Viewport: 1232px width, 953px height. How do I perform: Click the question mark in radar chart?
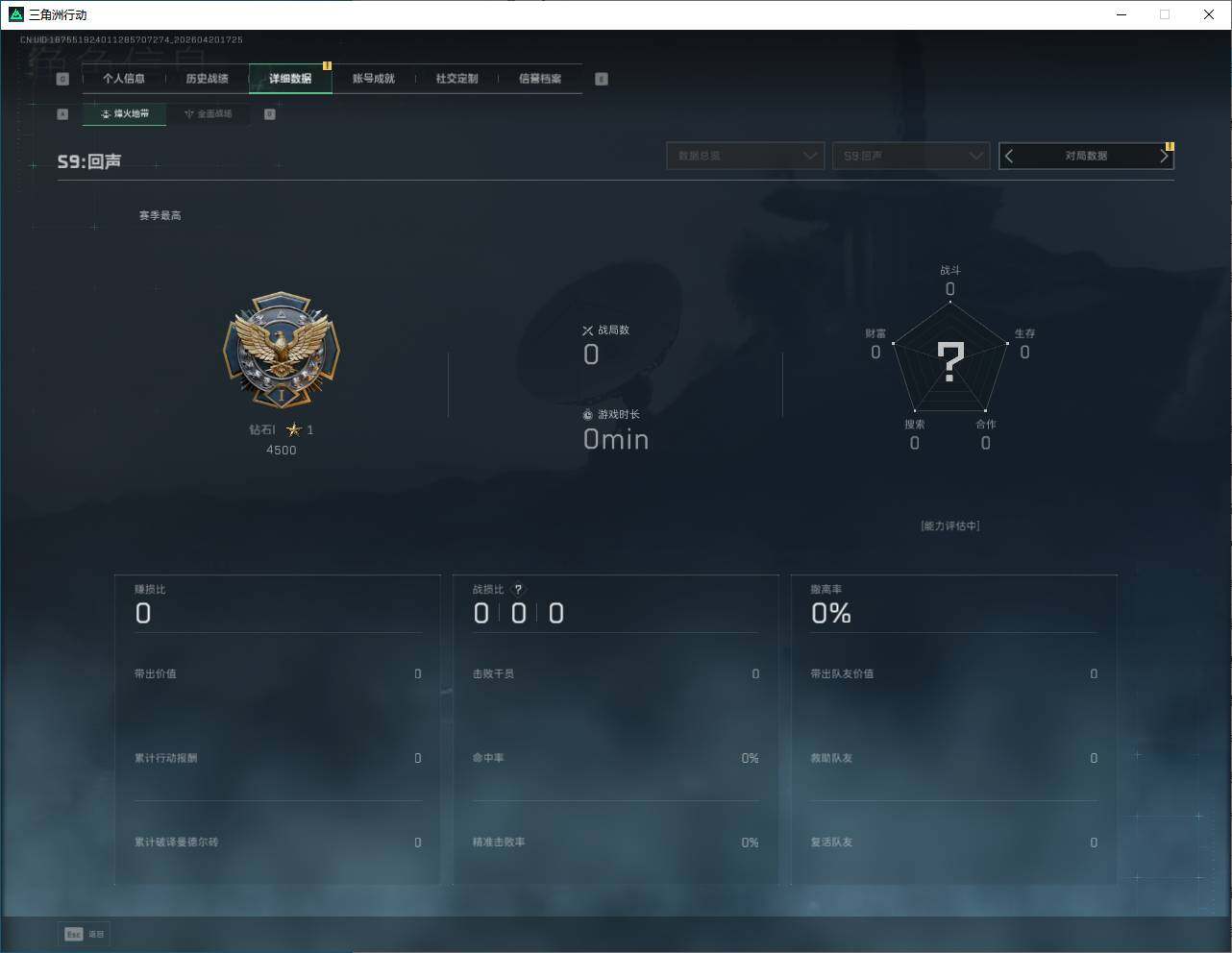point(950,362)
